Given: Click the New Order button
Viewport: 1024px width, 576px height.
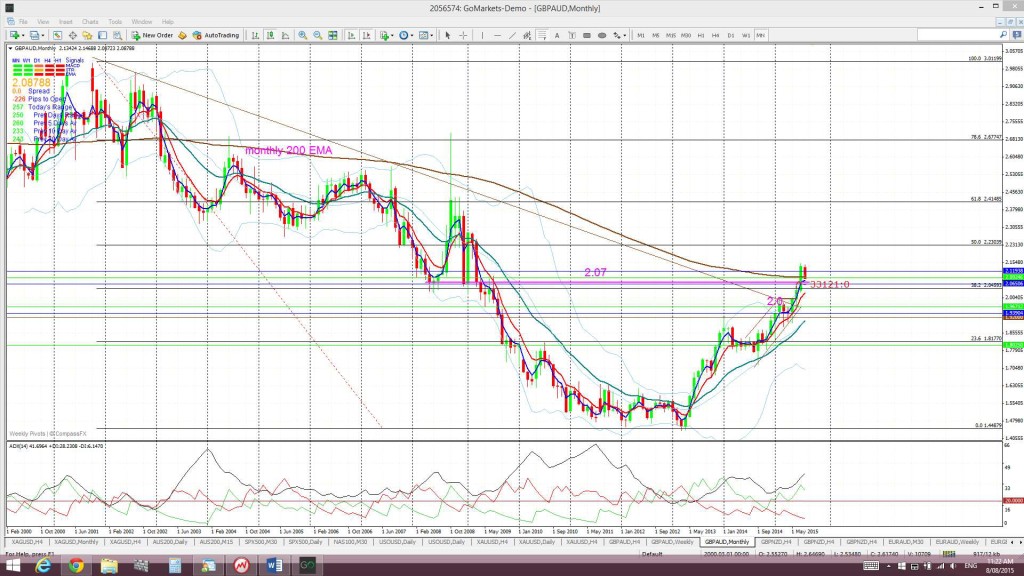Looking at the screenshot, I should (x=152, y=35).
